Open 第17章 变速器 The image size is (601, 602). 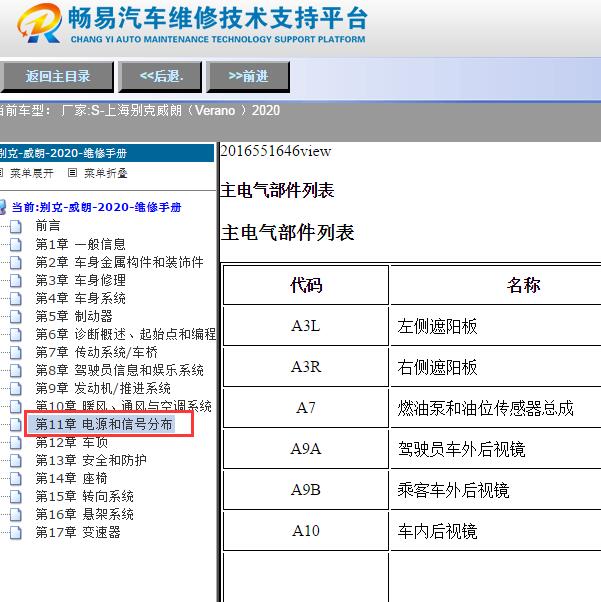tap(78, 532)
